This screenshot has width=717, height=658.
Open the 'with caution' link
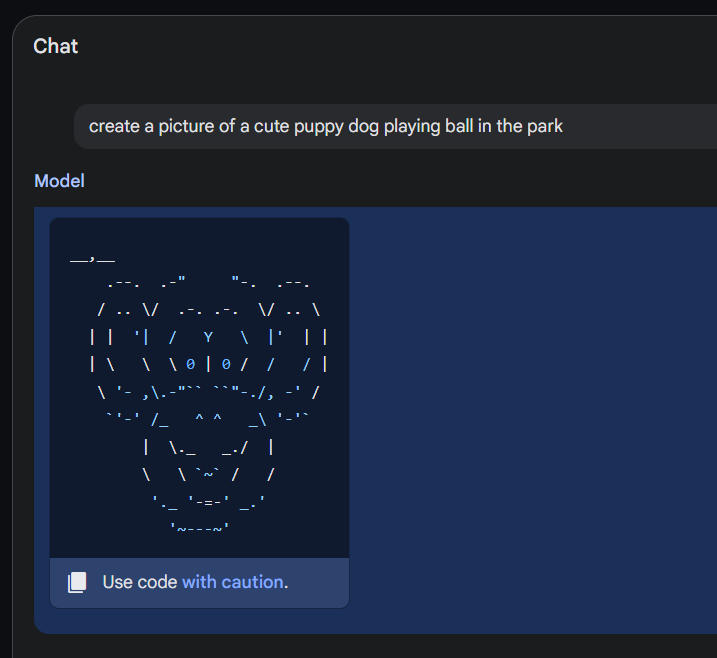coord(233,582)
